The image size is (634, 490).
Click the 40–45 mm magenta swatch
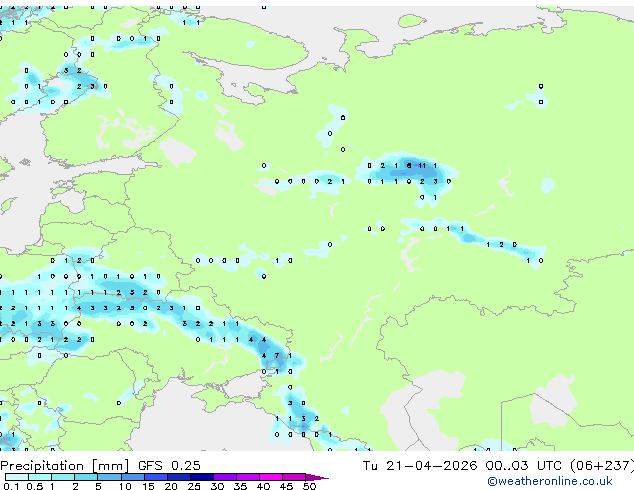coord(271,477)
